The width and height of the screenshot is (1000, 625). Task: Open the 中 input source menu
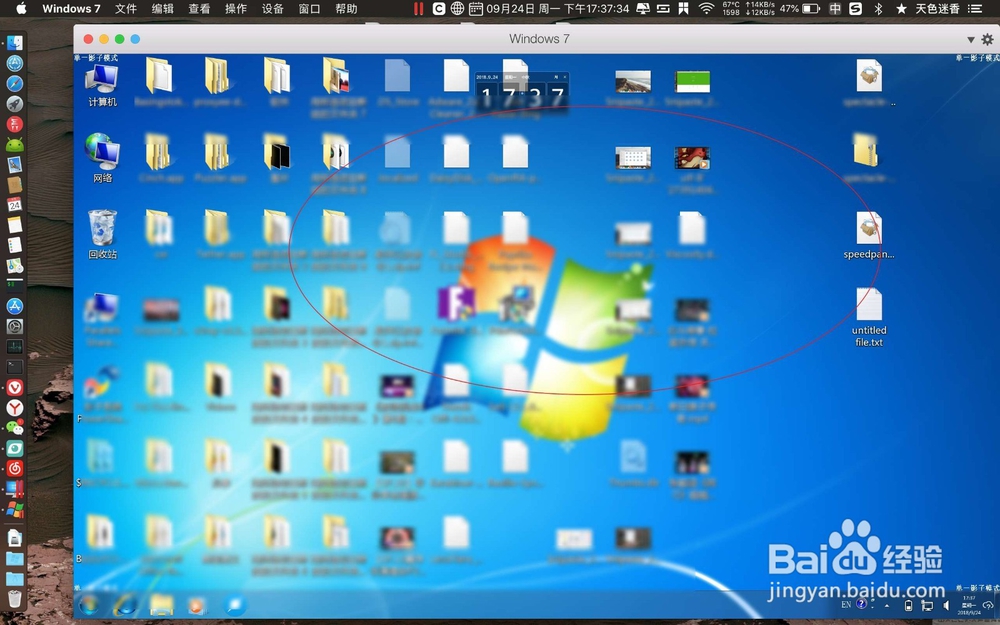pos(834,9)
